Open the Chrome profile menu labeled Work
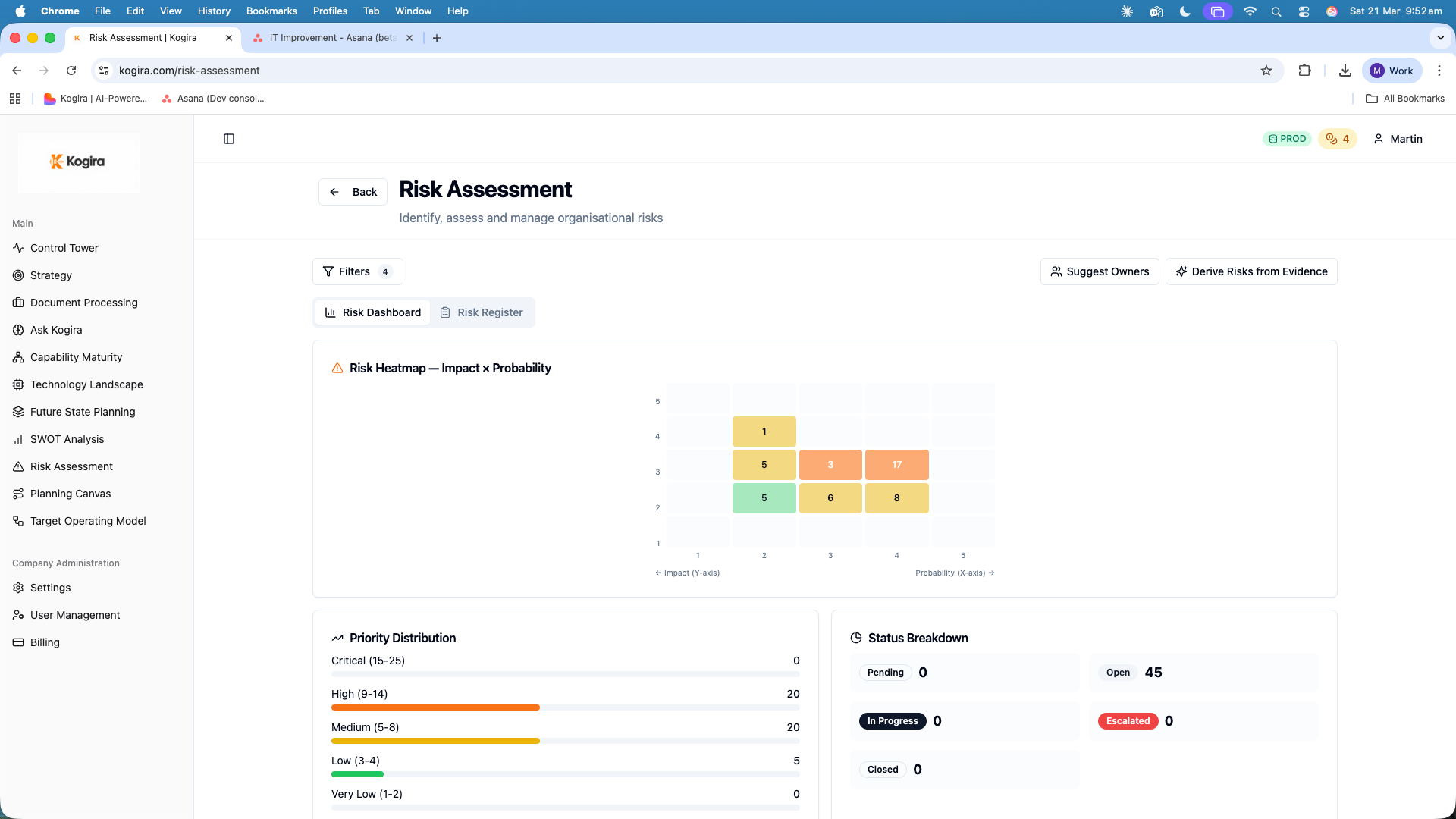1456x819 pixels. (1392, 71)
